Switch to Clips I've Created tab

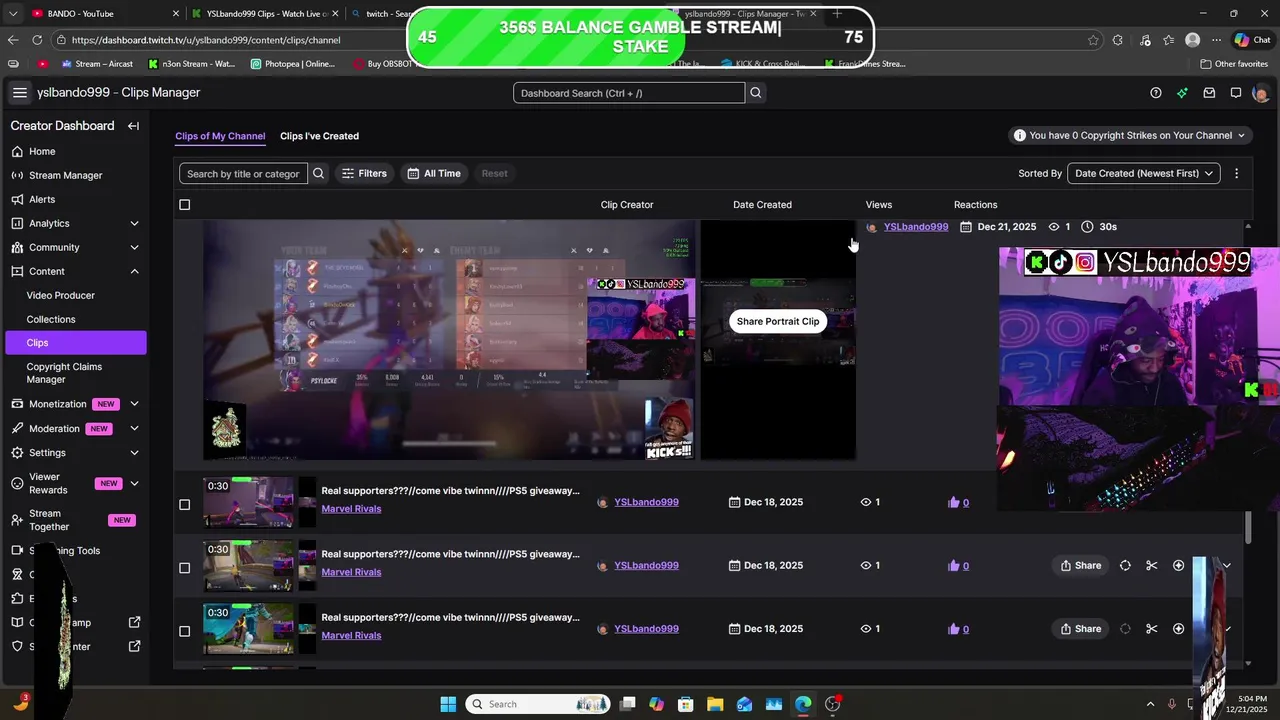pos(319,136)
